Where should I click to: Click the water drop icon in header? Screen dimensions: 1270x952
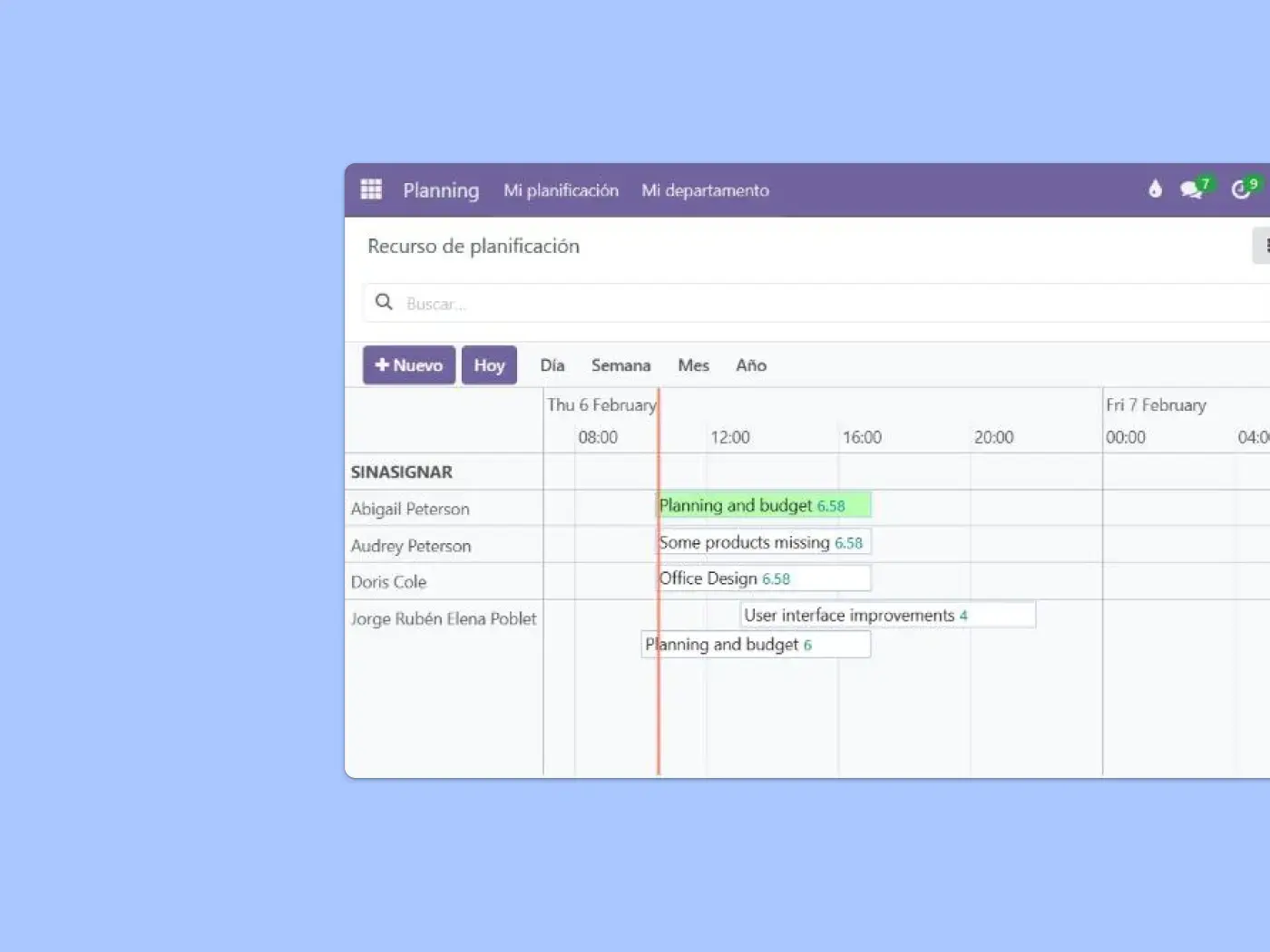click(1155, 189)
